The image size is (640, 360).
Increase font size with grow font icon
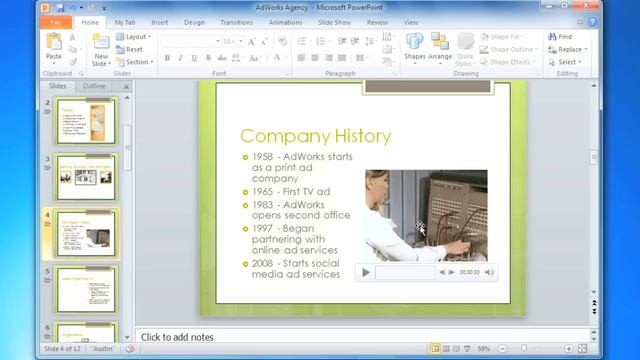click(x=251, y=41)
